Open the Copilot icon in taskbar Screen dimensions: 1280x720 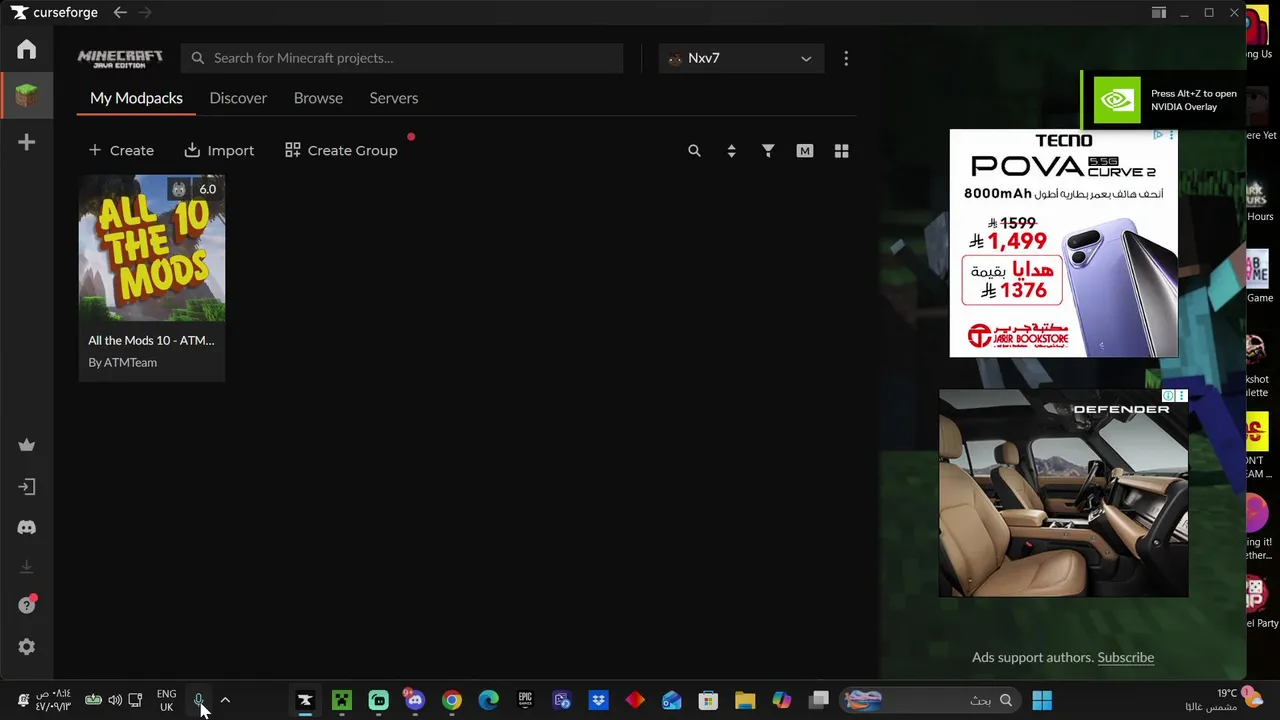click(782, 700)
